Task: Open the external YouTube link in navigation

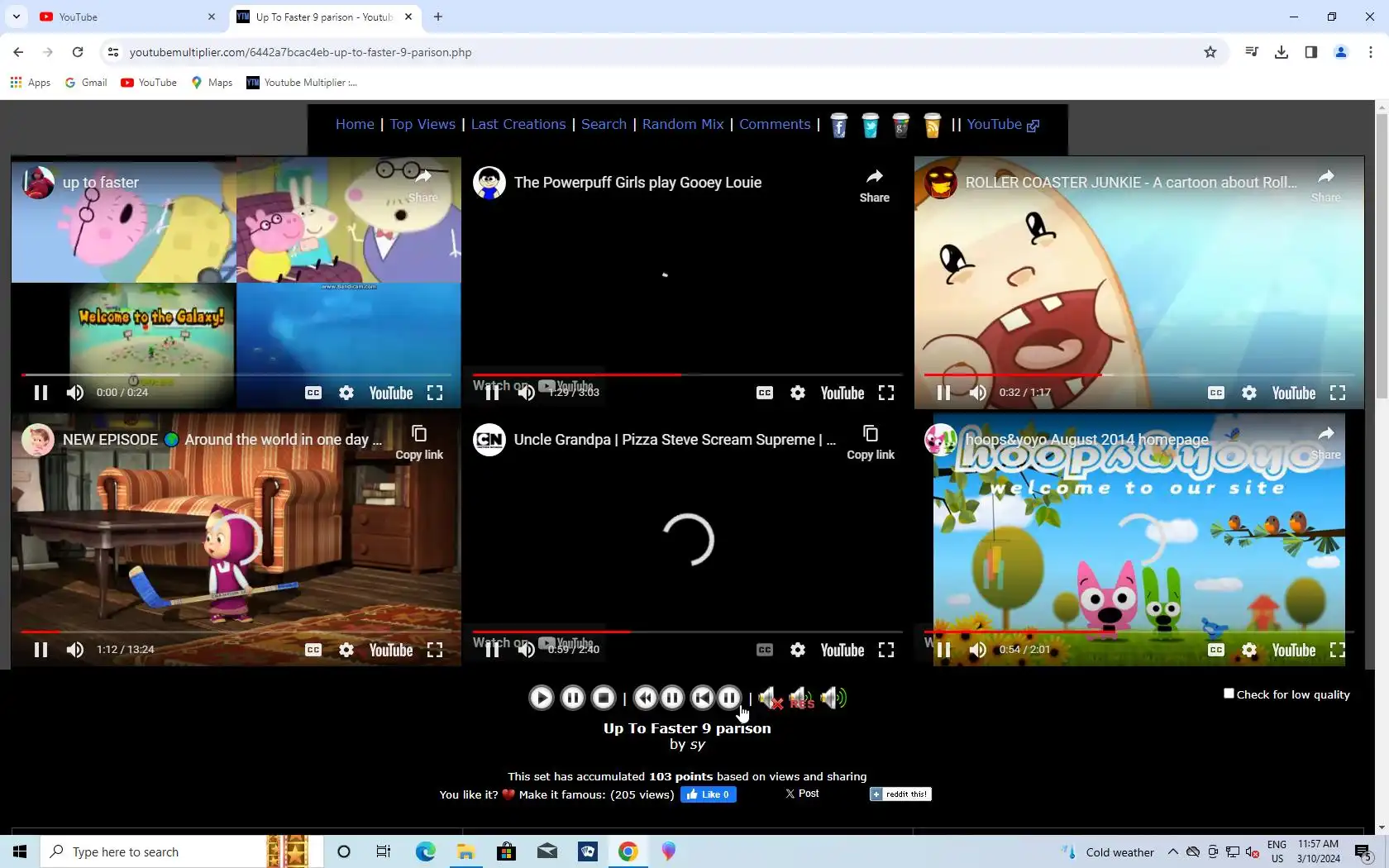Action: (x=1003, y=124)
